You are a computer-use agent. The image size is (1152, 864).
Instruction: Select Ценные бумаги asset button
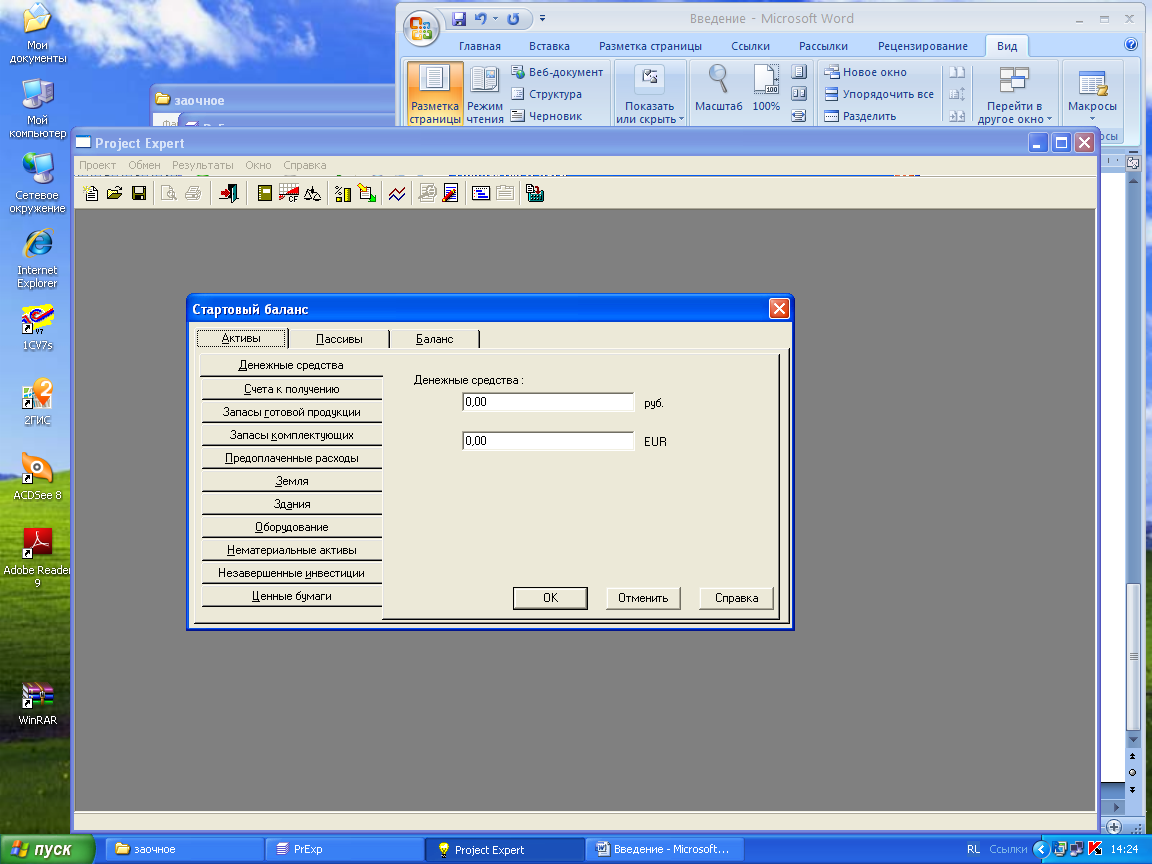[292, 596]
